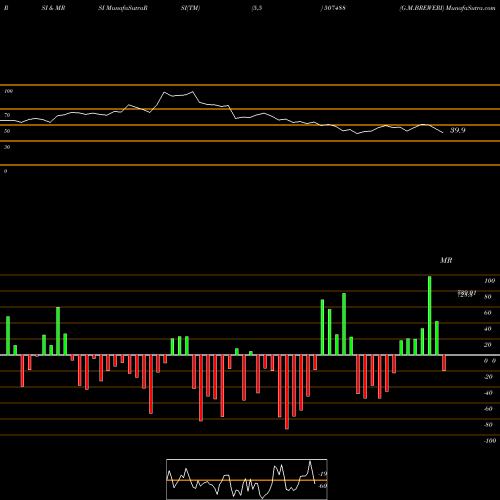Click the SI & MR header text
The image size is (500, 500).
tap(53, 8)
